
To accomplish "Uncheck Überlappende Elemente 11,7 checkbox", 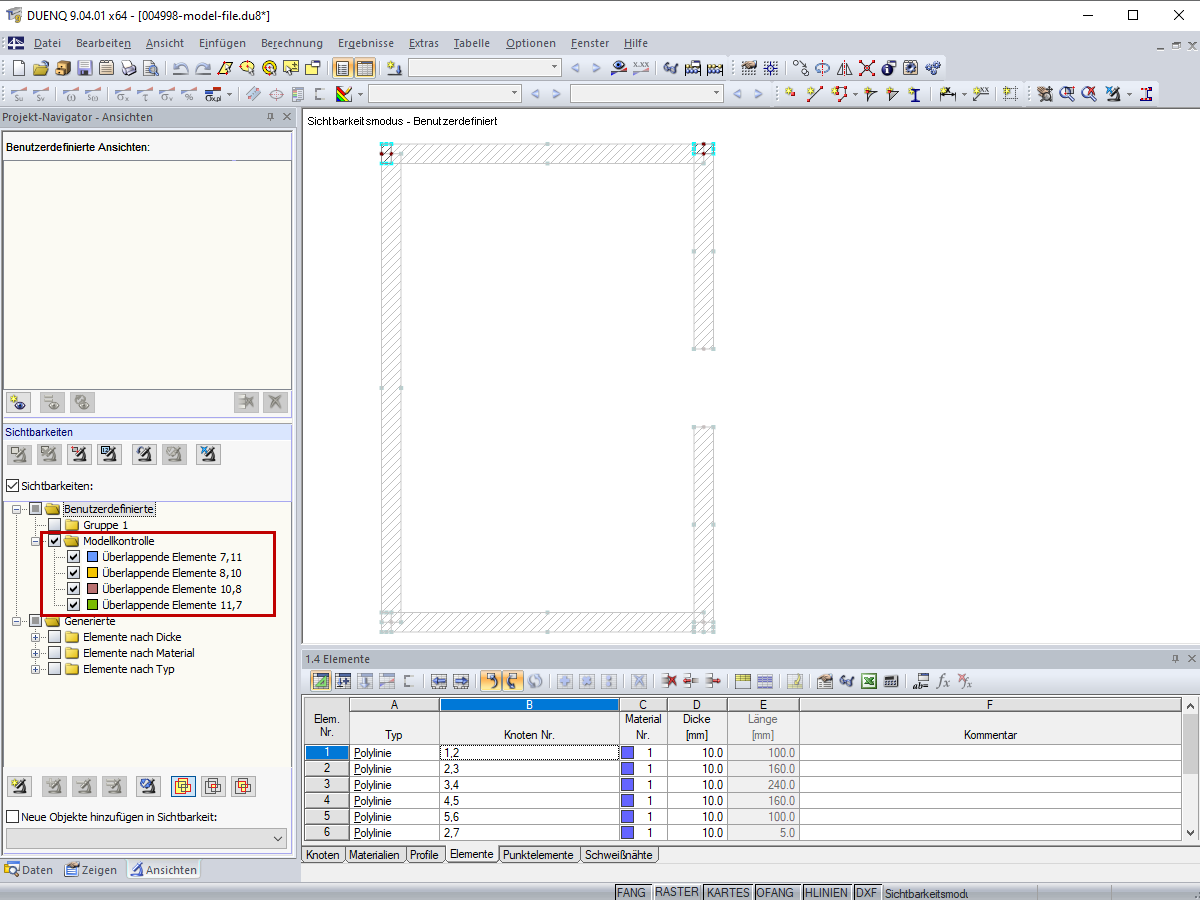I will click(73, 605).
